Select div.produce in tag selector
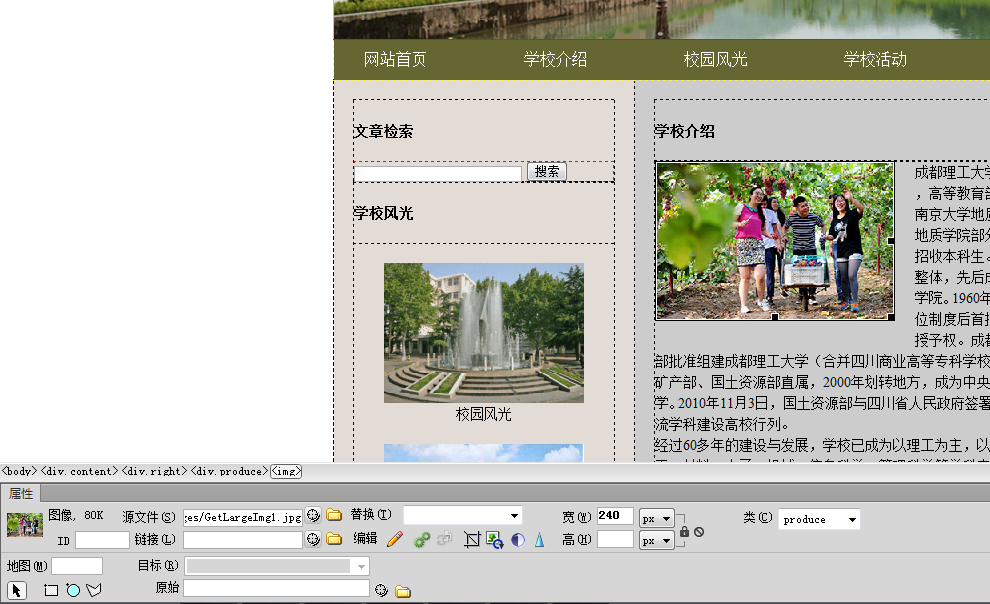Screen dimensions: 990x604 tap(229, 471)
